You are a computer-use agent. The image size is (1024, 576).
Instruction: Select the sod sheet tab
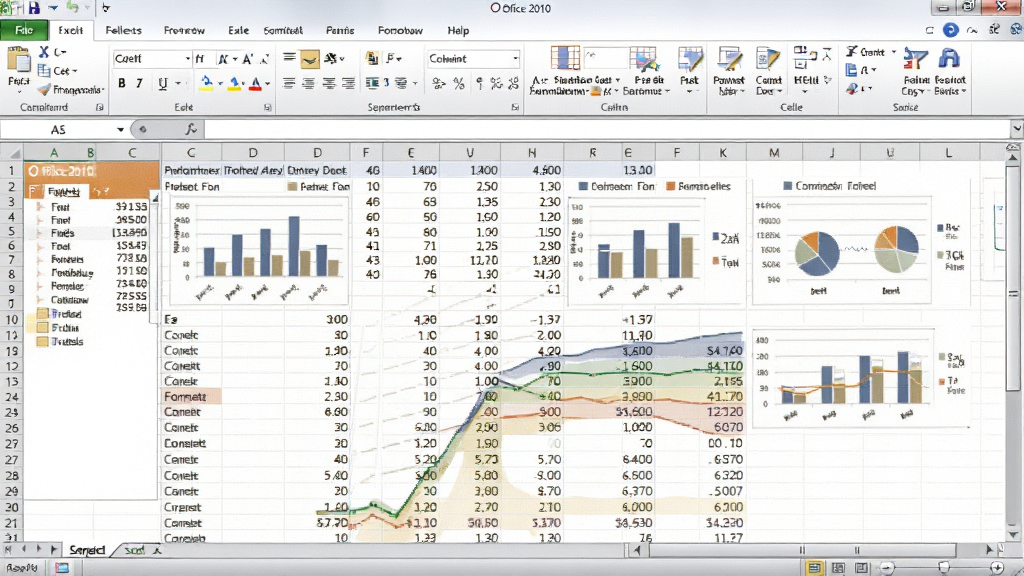(134, 550)
